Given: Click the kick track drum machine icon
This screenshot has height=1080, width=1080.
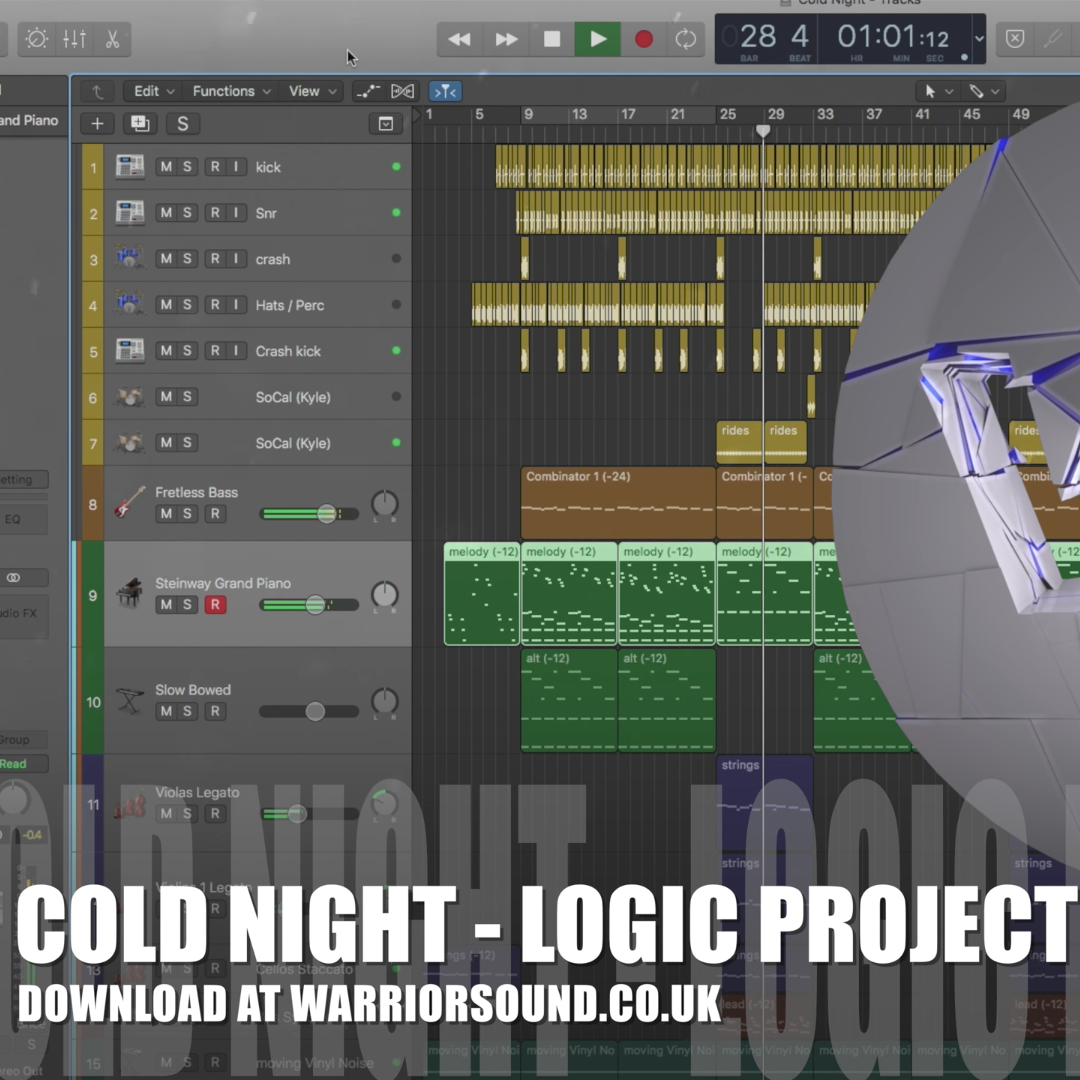Looking at the screenshot, I should (x=129, y=167).
